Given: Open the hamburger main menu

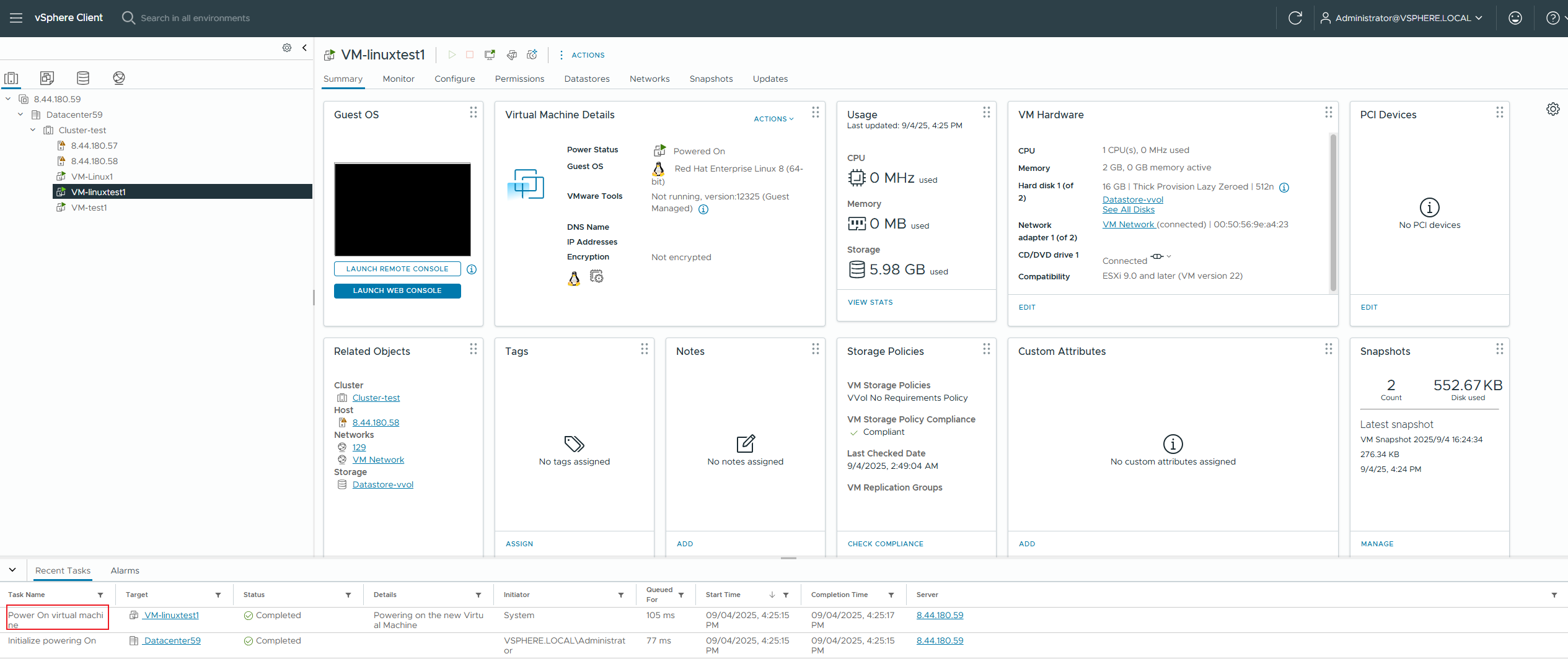Looking at the screenshot, I should pyautogui.click(x=16, y=18).
